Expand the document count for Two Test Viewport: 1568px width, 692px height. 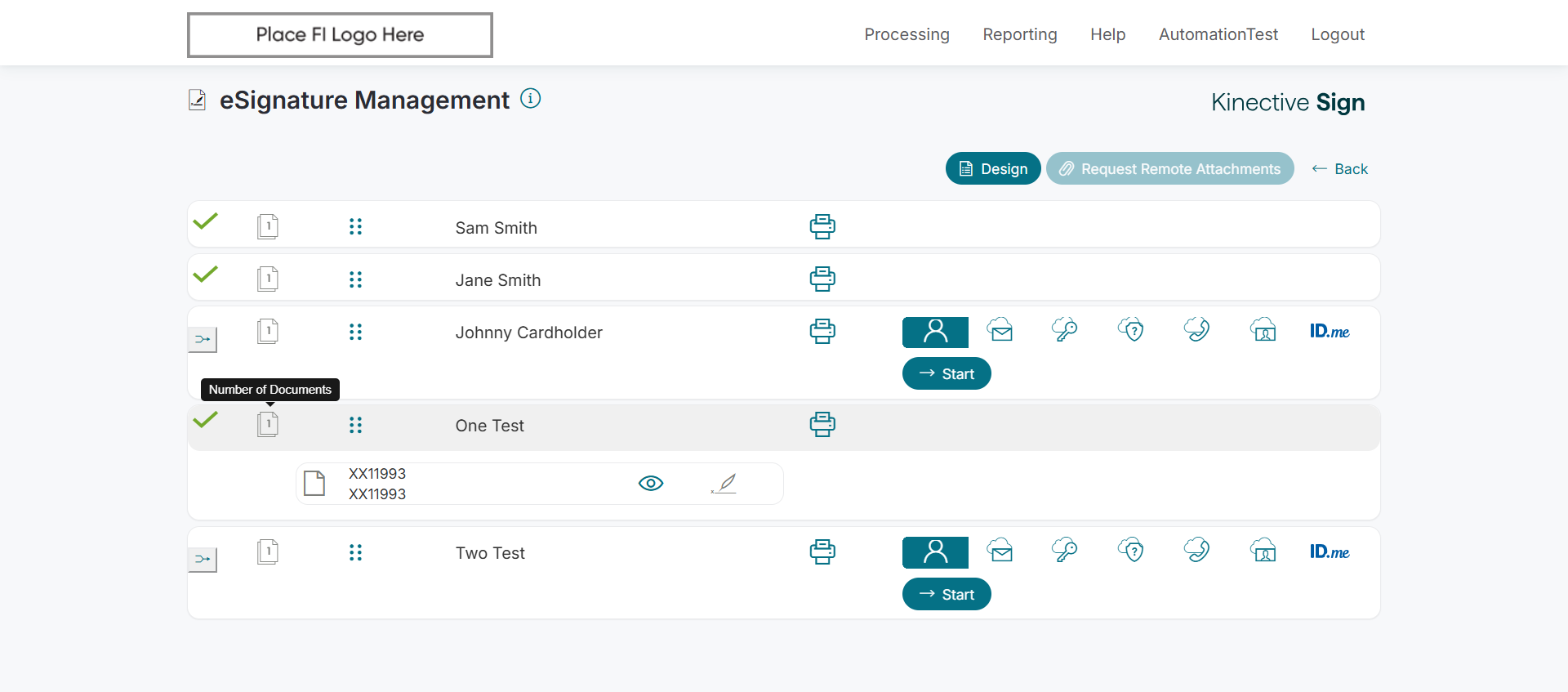[268, 552]
